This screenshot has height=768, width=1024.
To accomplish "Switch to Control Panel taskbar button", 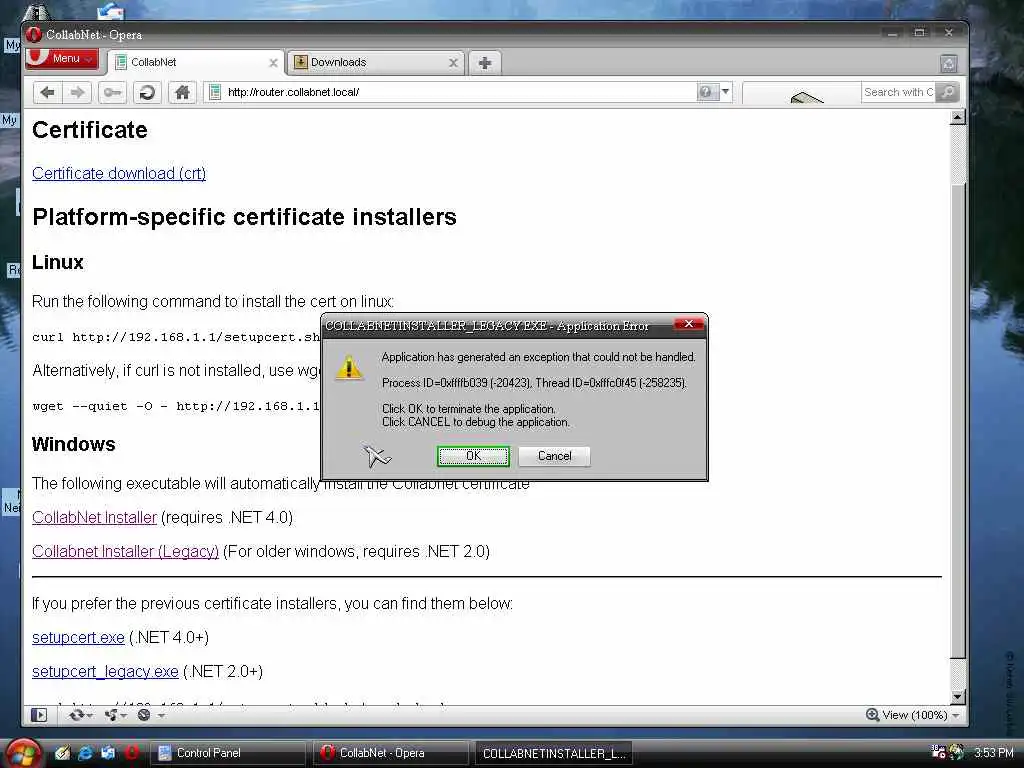I will coord(229,754).
